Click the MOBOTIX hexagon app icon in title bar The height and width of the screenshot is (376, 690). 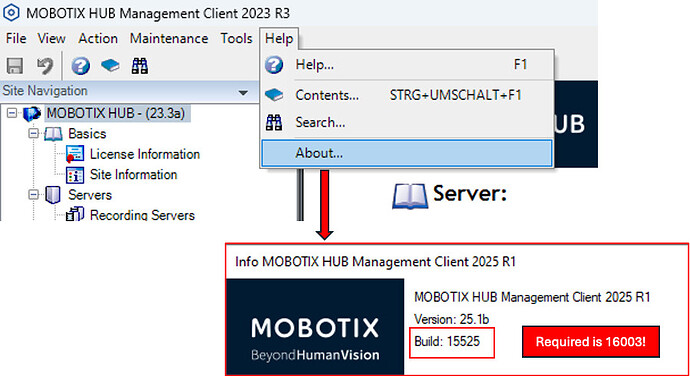(x=11, y=13)
